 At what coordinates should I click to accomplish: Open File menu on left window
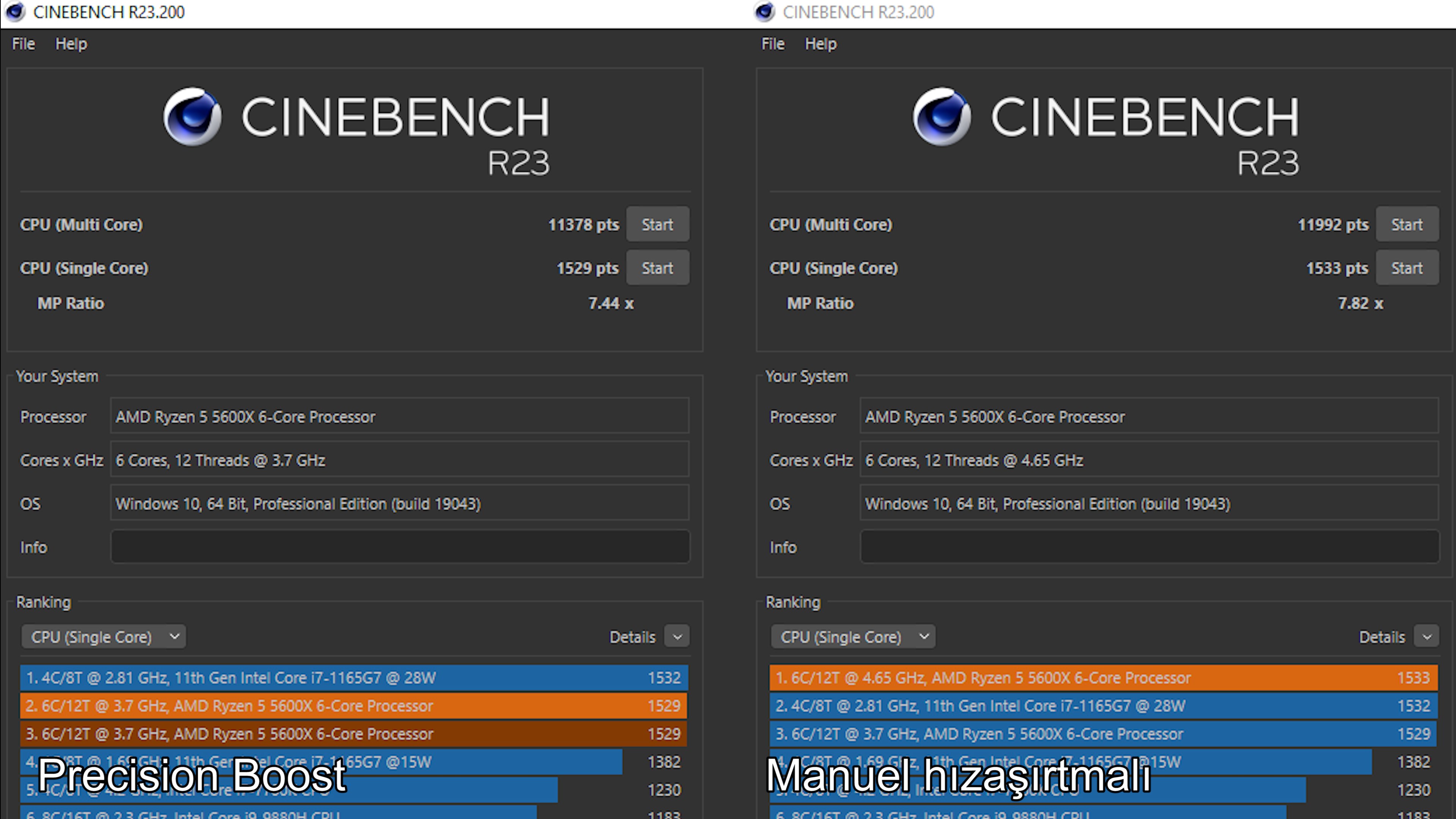22,43
